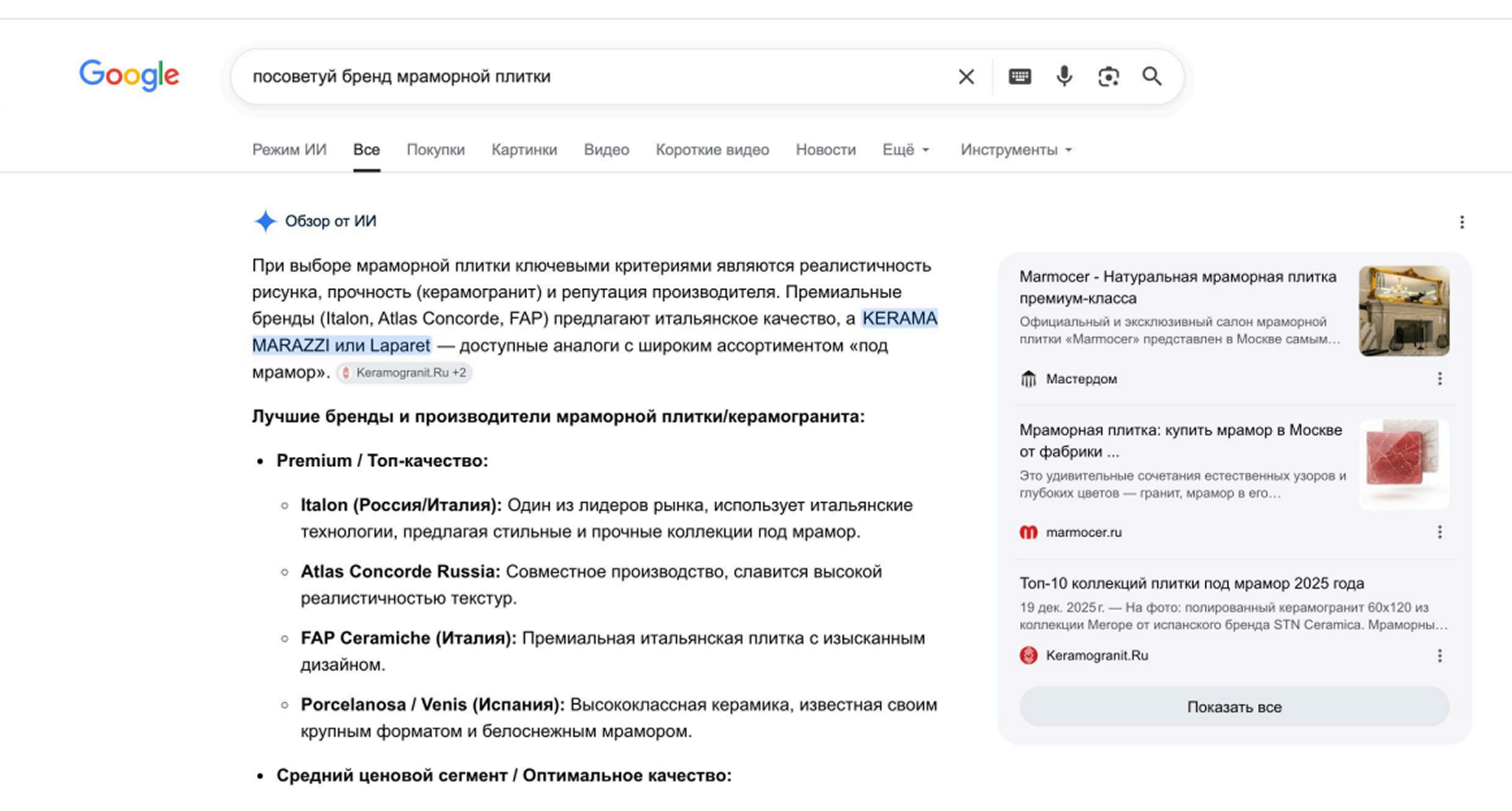Click FAP Ceramiche (Италия) brand text
This screenshot has height=811, width=1512.
[x=408, y=638]
